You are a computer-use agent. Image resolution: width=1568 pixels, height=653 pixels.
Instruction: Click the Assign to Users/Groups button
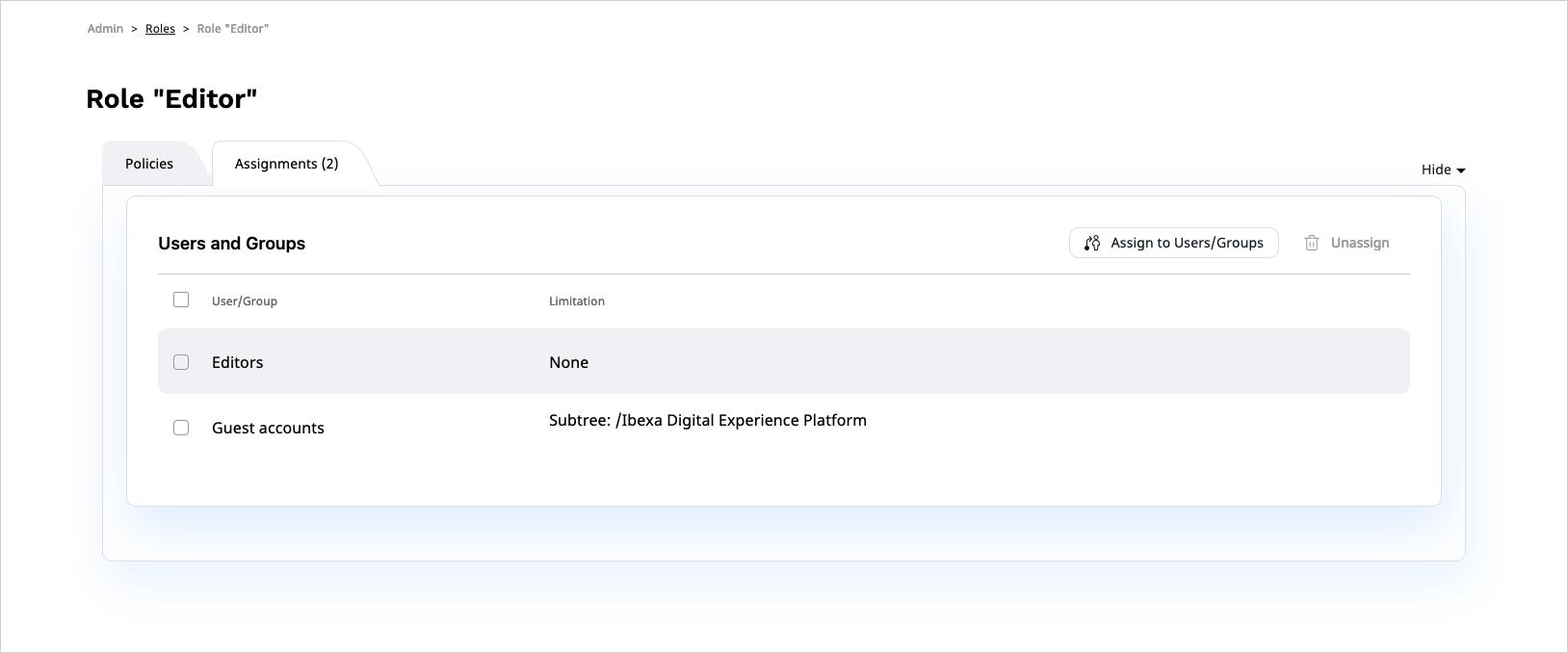[1173, 243]
